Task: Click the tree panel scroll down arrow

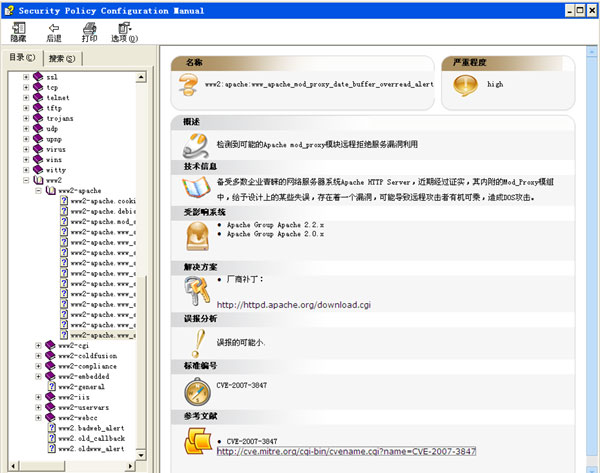Action: (141, 455)
